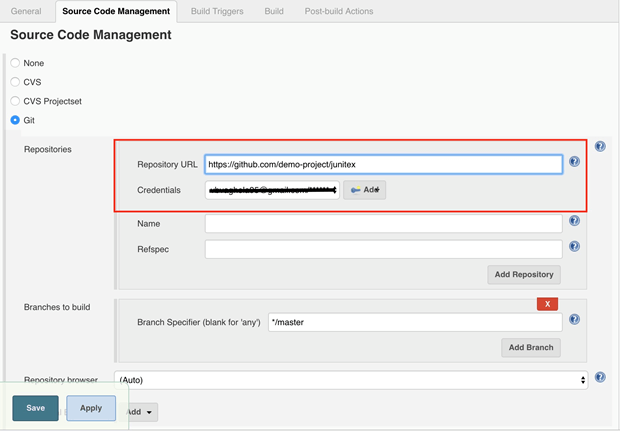Click the key icon Add credentials button
This screenshot has height=434, width=620.
point(364,190)
